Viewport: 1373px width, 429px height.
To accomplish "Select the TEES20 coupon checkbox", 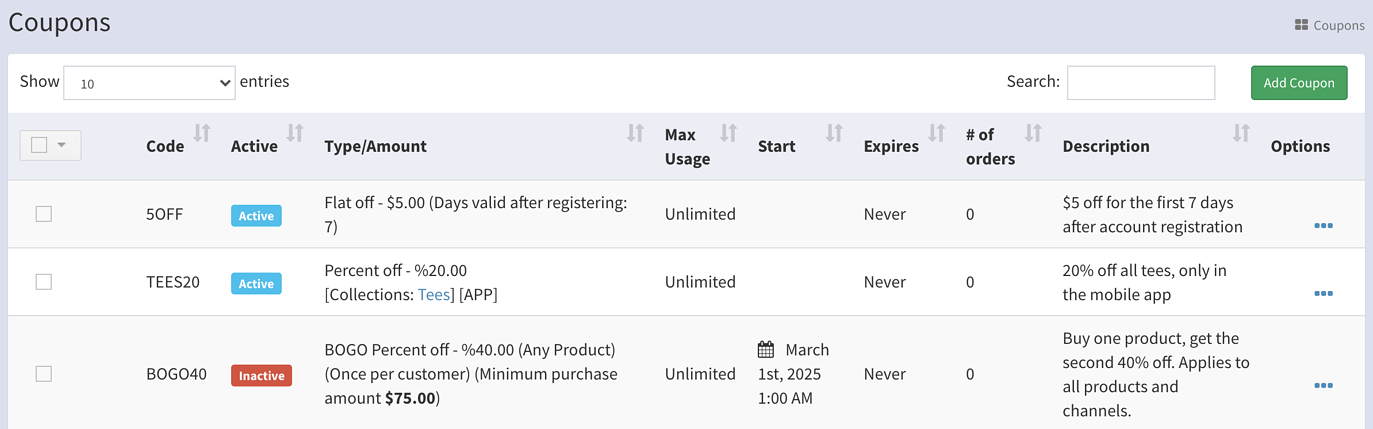I will click(44, 282).
